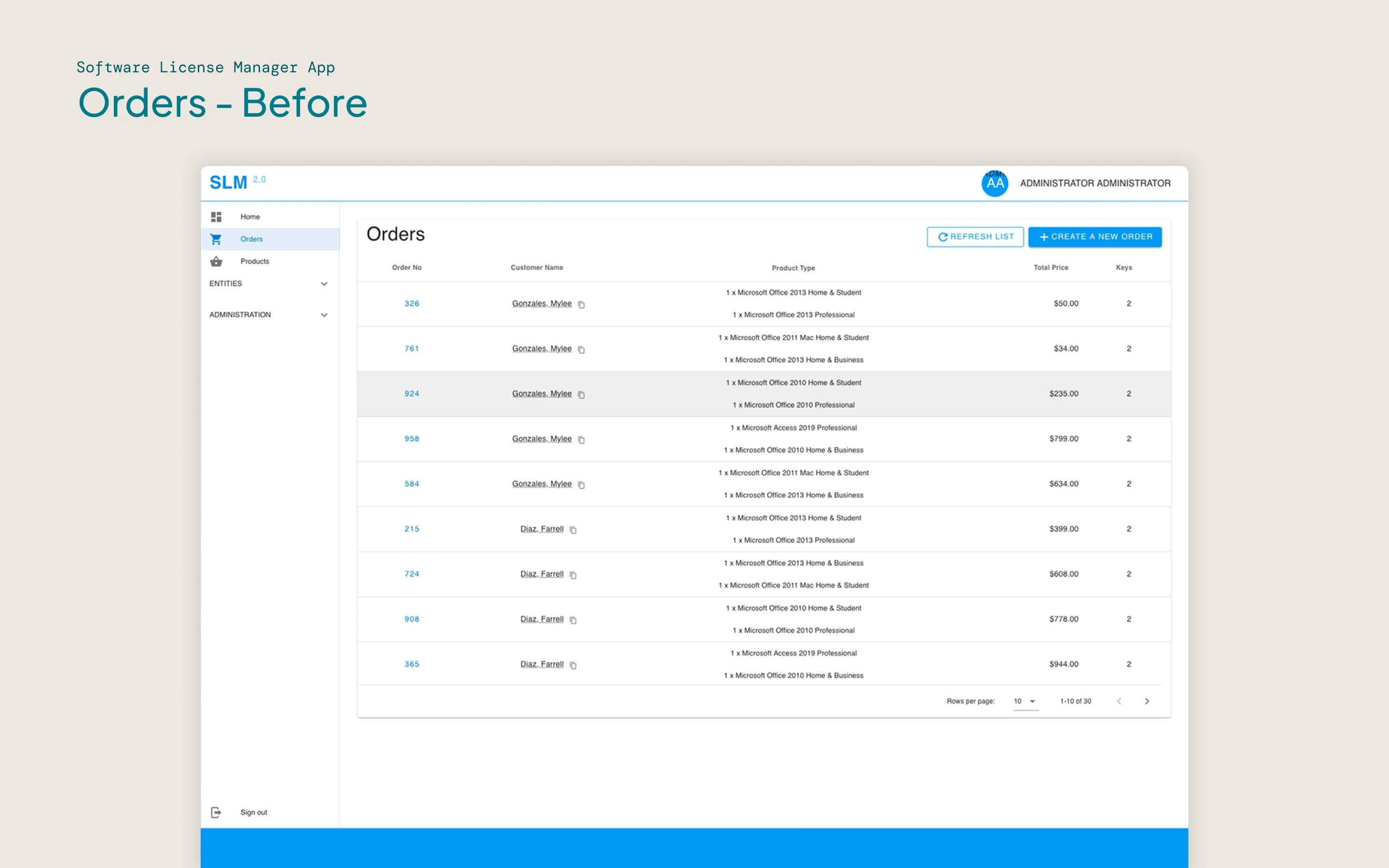Open order number 215
Screen dimensions: 1389x868
coord(411,529)
